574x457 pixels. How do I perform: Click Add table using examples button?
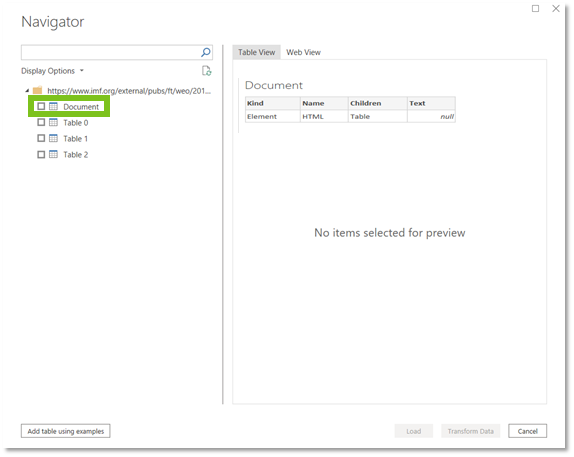click(66, 431)
